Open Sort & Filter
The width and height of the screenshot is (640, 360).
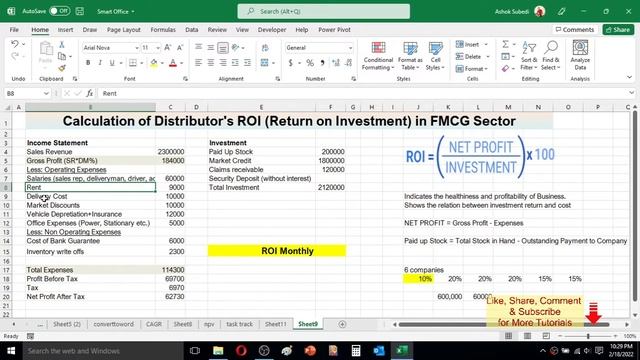(x=529, y=56)
